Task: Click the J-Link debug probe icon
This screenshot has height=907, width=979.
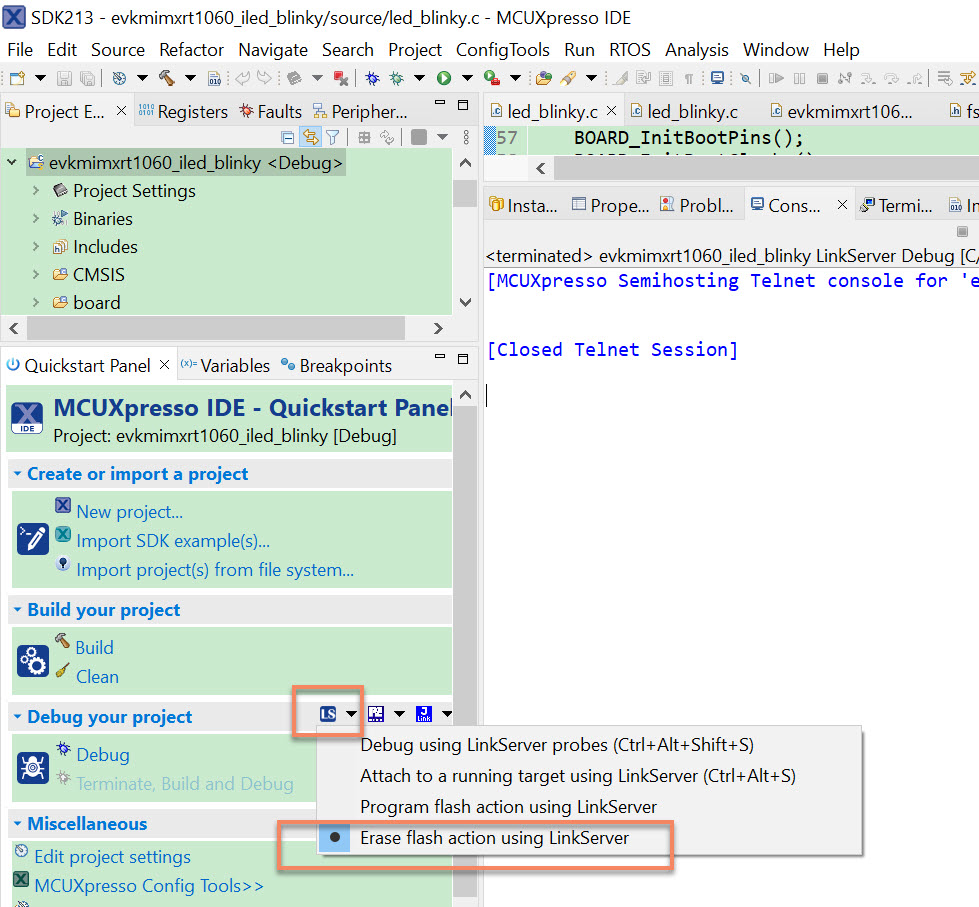Action: [x=424, y=713]
